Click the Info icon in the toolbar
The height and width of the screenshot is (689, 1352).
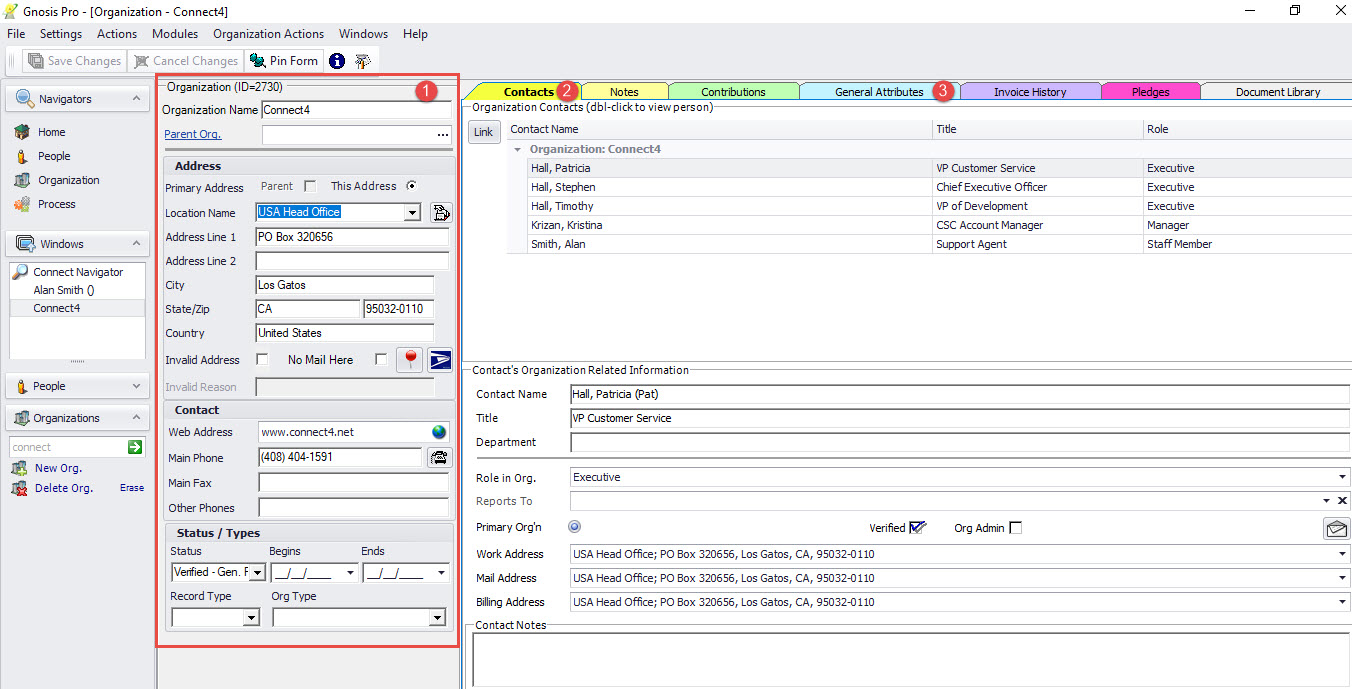coord(337,61)
